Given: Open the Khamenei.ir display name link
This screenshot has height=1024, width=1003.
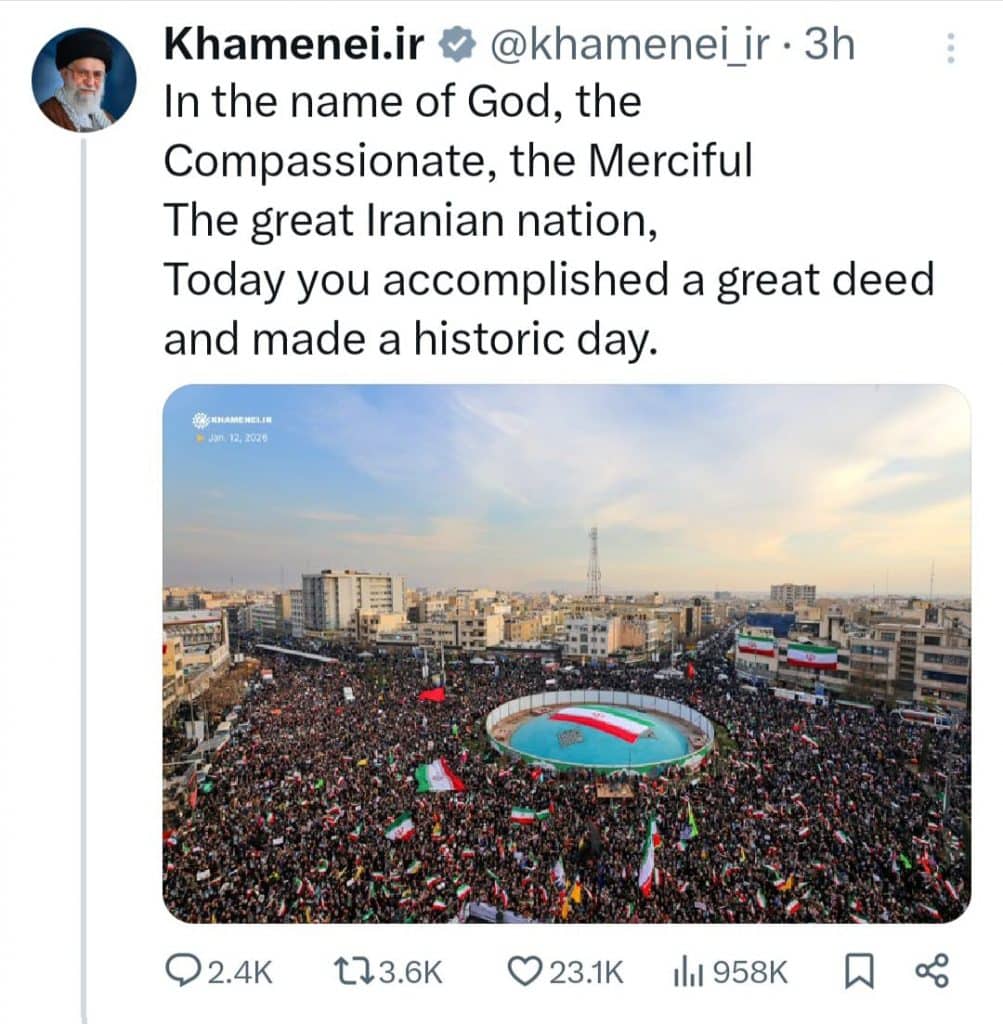Looking at the screenshot, I should [x=294, y=45].
